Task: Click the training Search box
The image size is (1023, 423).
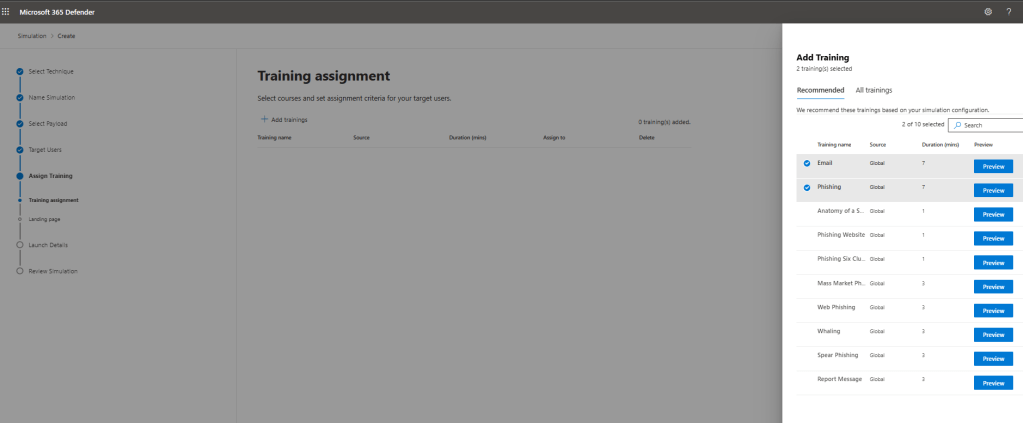Action: (988, 125)
